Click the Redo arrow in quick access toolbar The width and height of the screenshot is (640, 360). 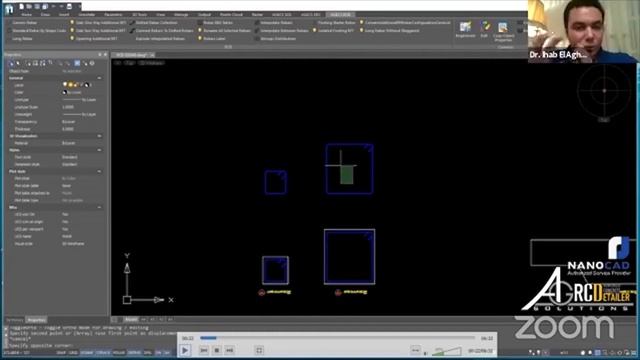[x=61, y=7]
